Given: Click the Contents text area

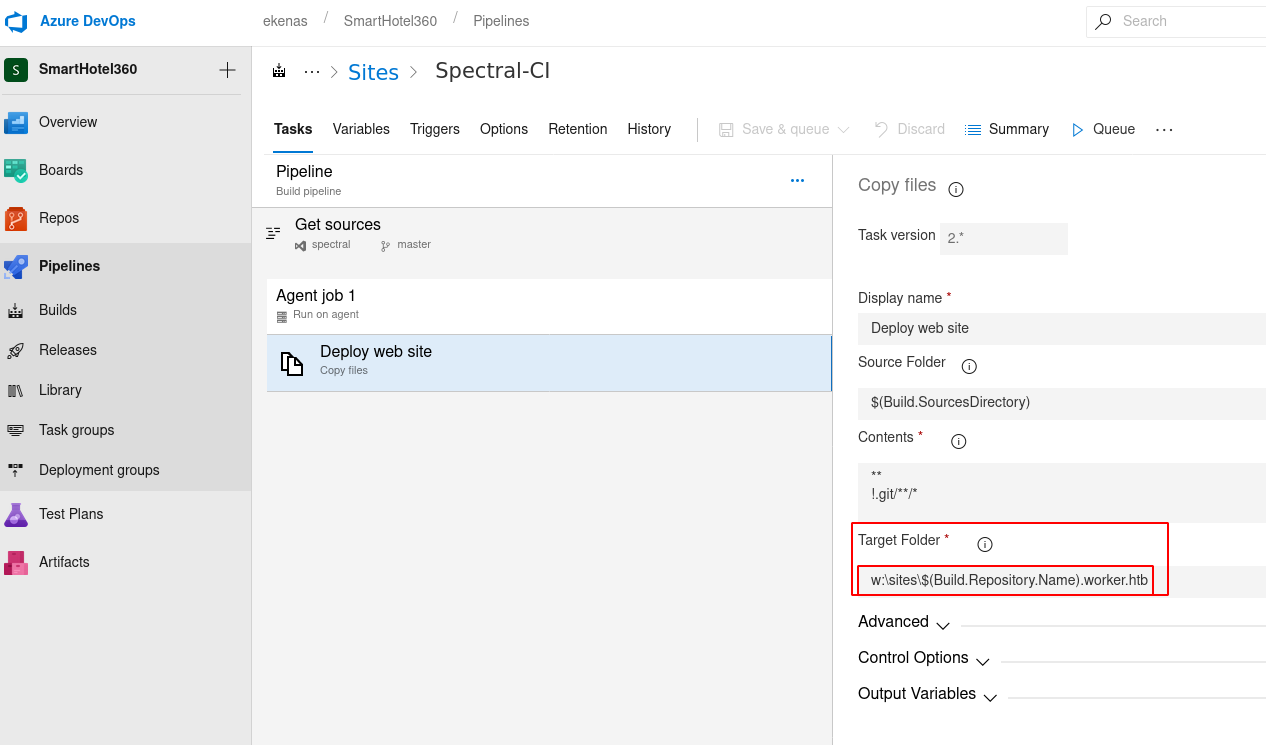Looking at the screenshot, I should [x=1062, y=492].
